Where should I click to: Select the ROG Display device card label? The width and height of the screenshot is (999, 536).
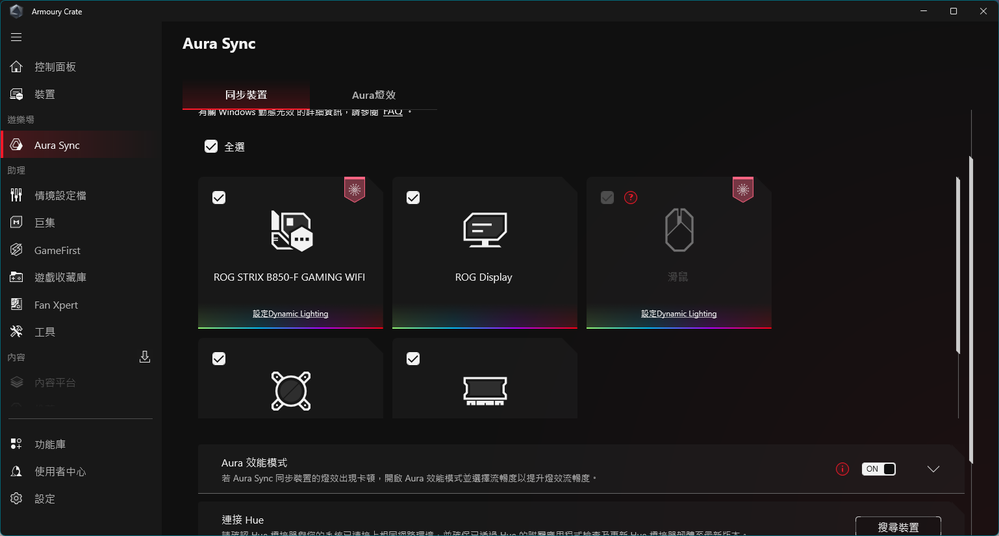(x=484, y=277)
